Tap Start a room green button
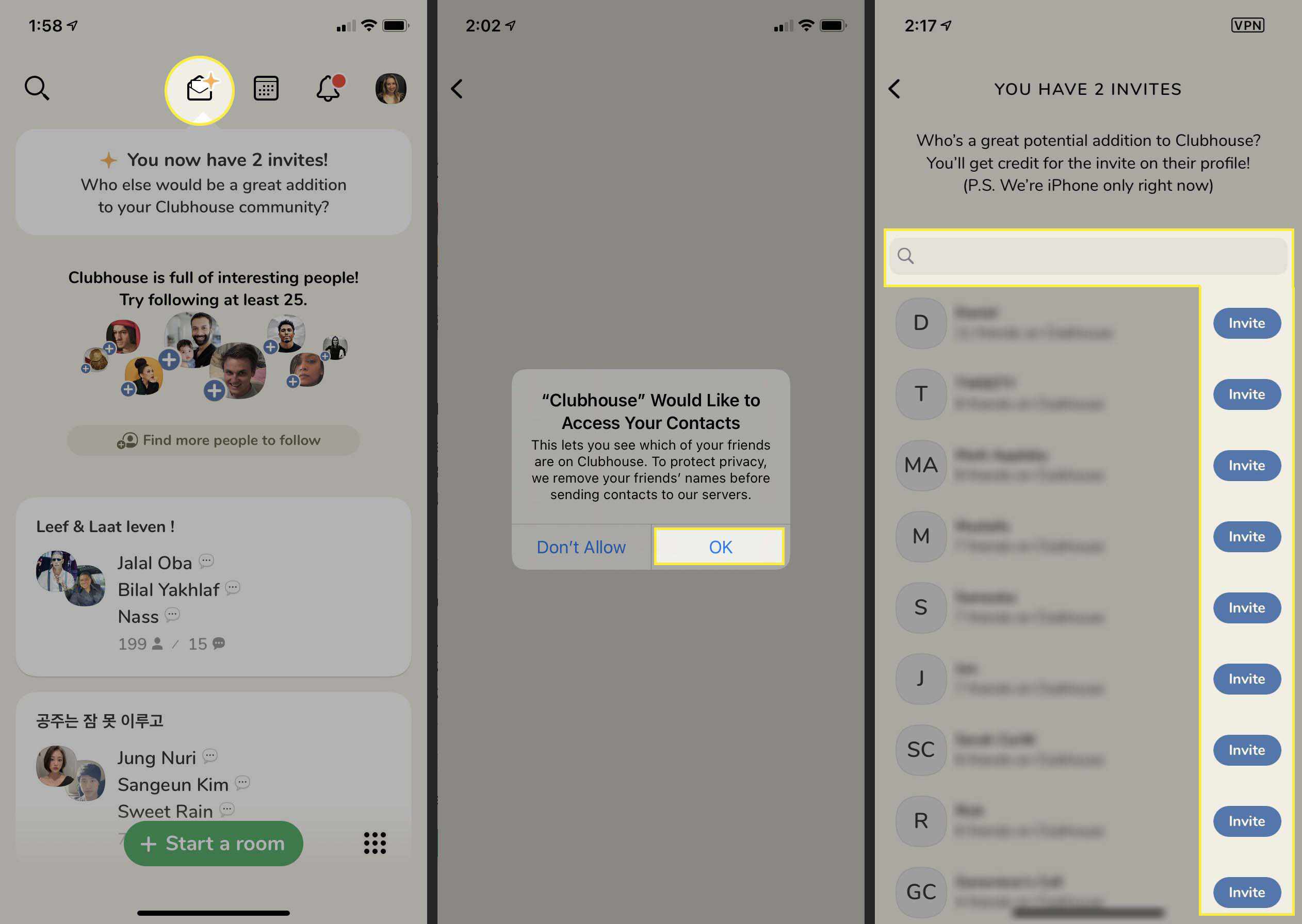This screenshot has height=924, width=1302. [x=213, y=843]
